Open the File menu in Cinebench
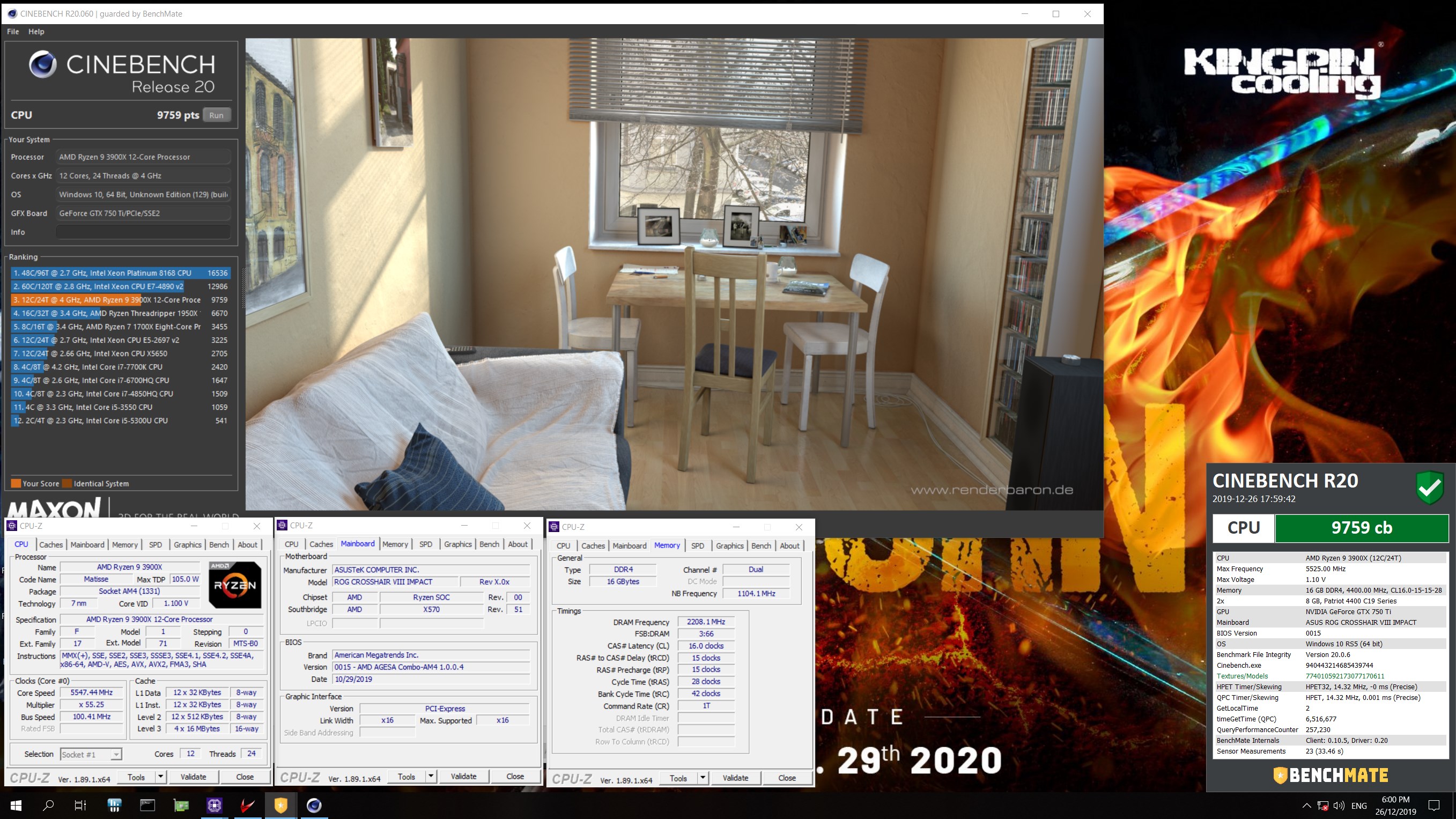The image size is (1456, 819). 13,32
